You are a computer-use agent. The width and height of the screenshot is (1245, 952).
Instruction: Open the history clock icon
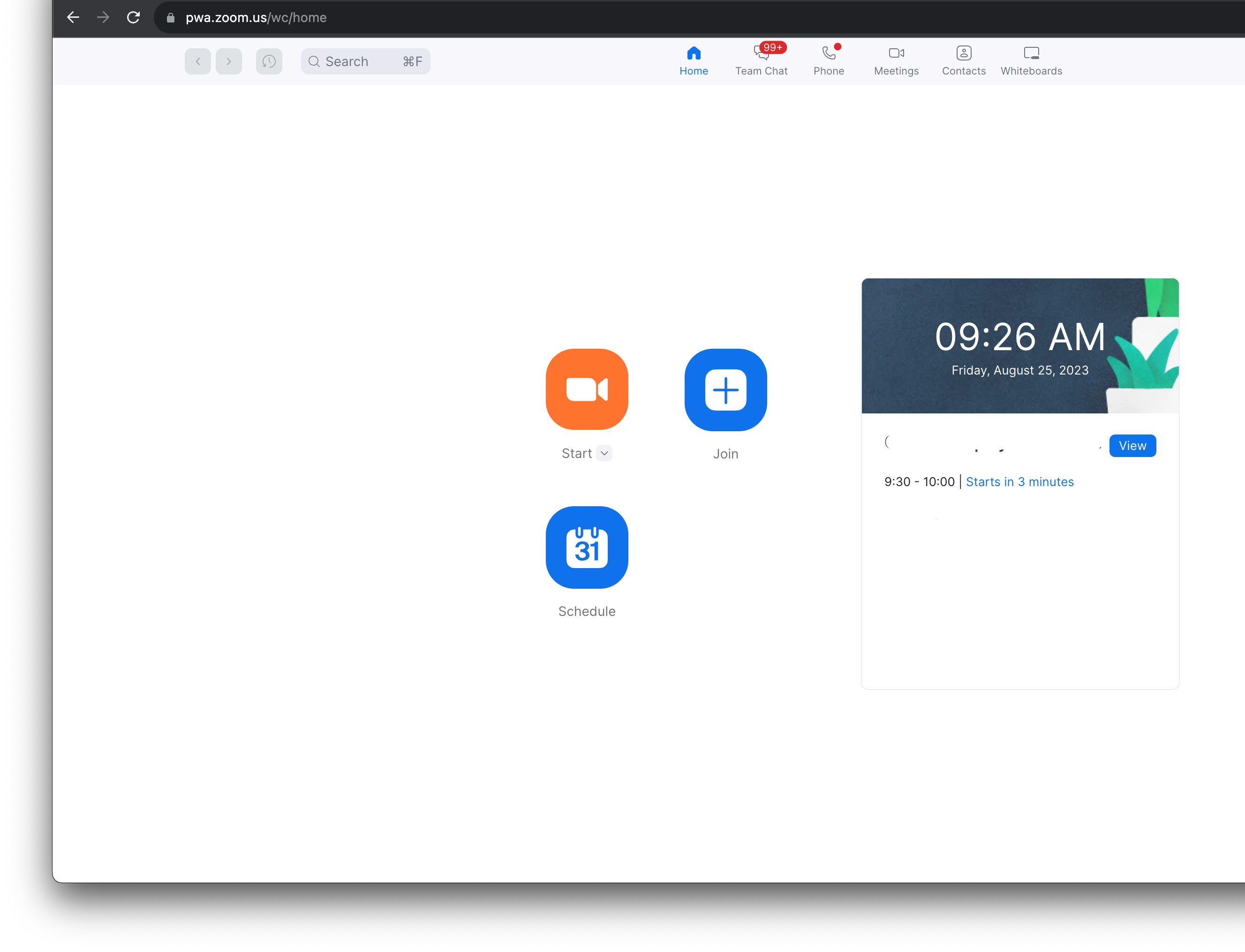(269, 61)
